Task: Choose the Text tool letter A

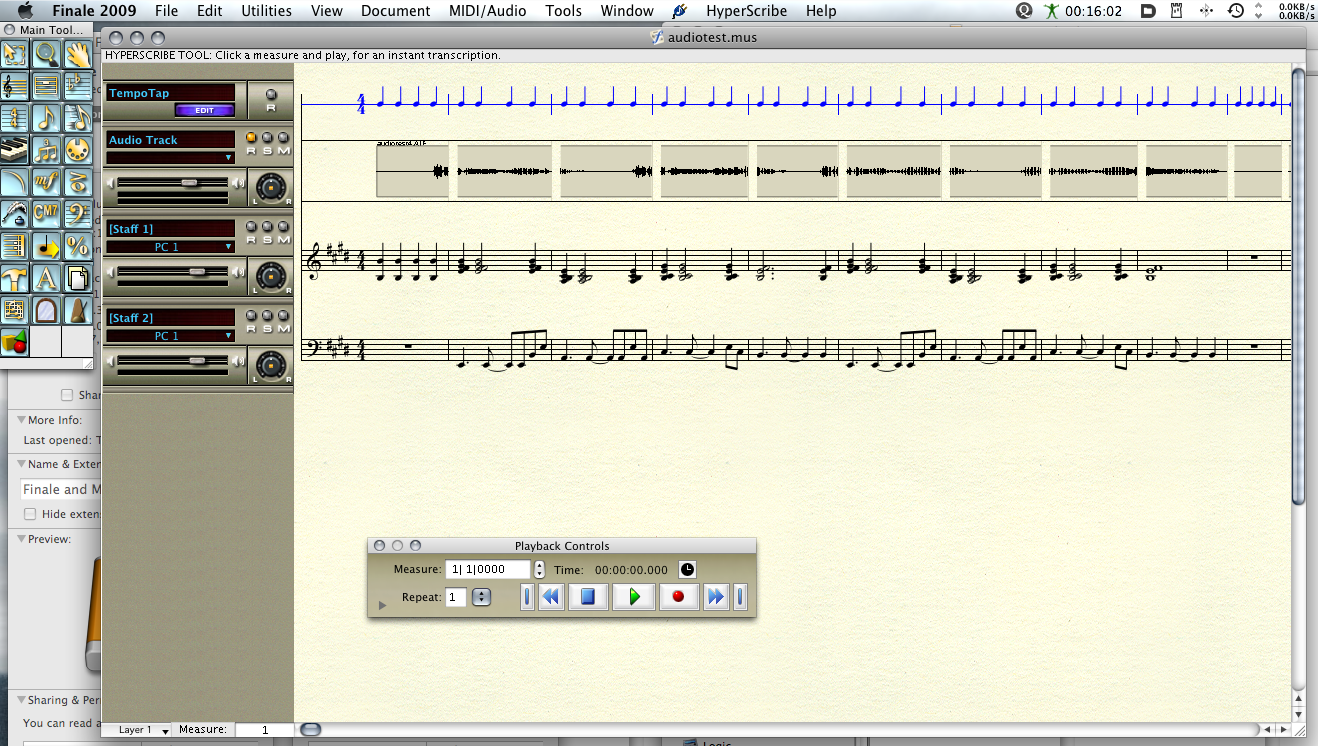Action: (x=46, y=278)
